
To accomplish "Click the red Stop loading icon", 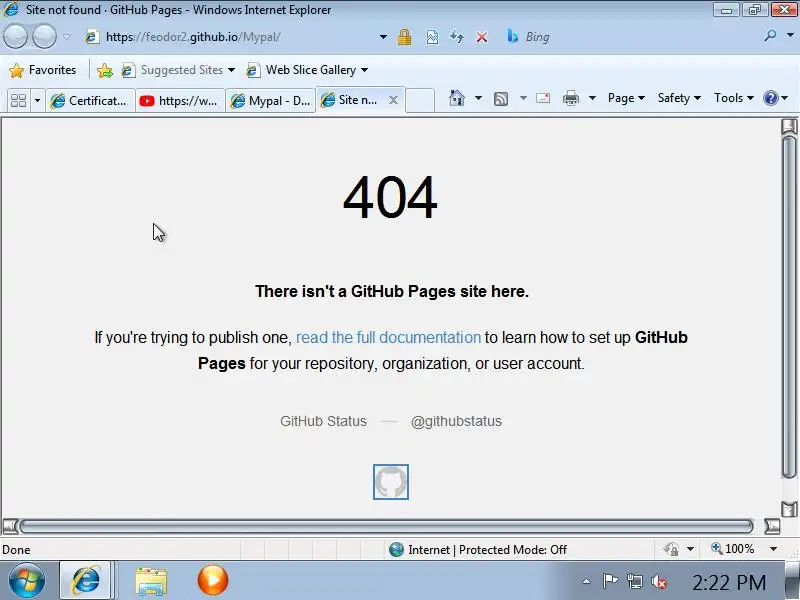I will tap(482, 37).
